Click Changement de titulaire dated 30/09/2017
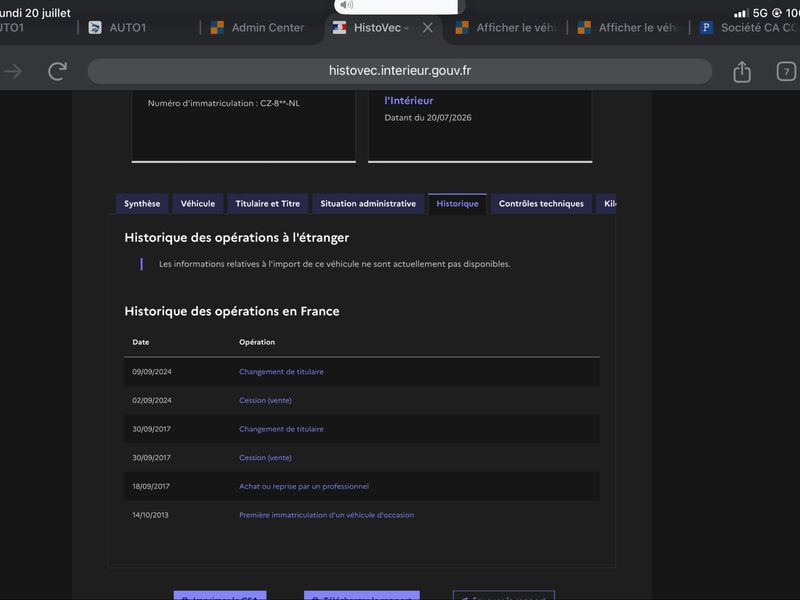 tap(281, 429)
